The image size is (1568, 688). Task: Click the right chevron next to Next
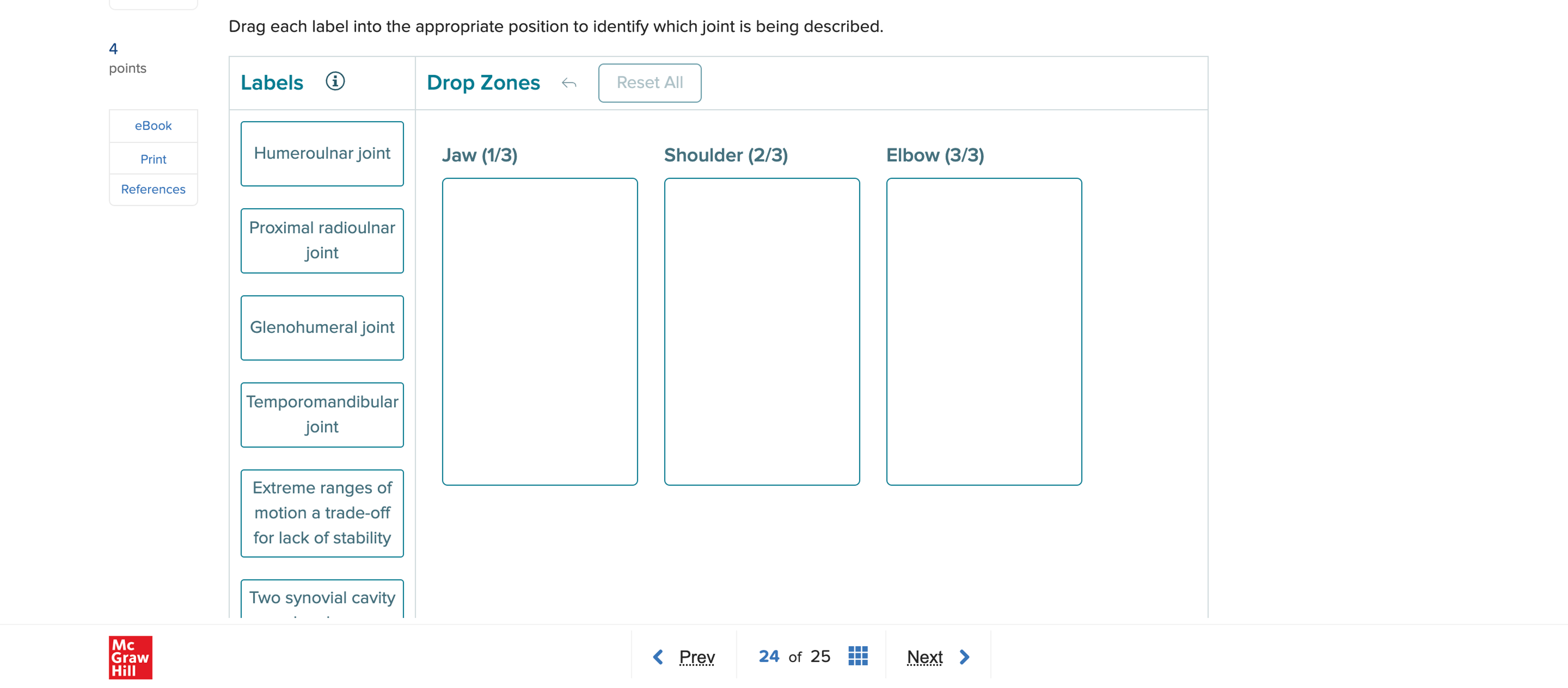(964, 656)
